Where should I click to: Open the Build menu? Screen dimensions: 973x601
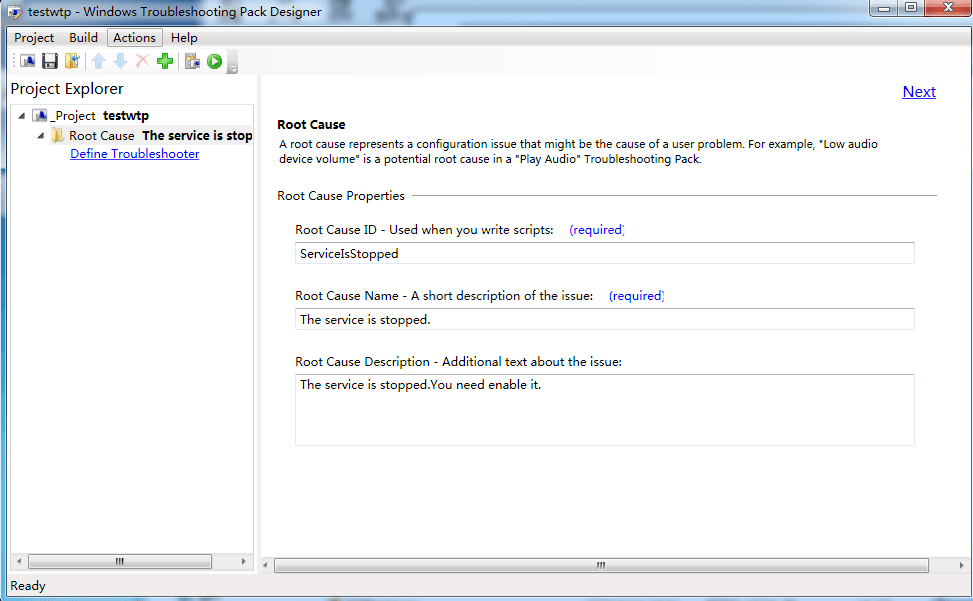[x=83, y=38]
